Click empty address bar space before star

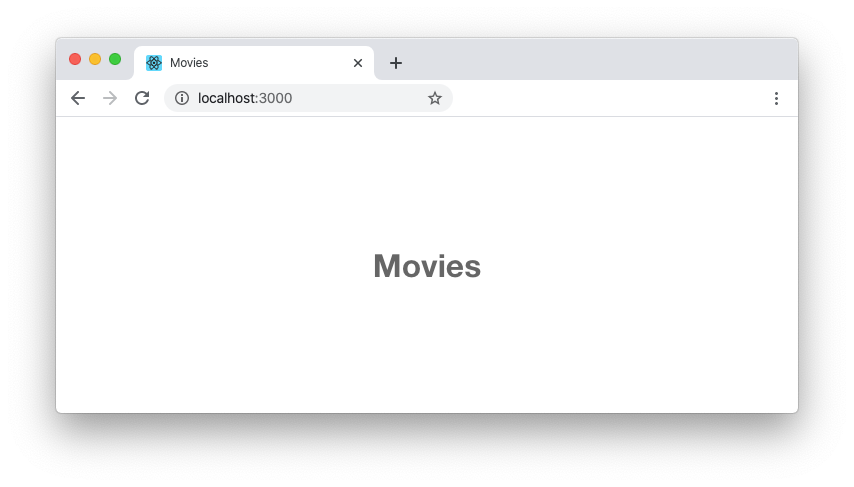coord(359,98)
